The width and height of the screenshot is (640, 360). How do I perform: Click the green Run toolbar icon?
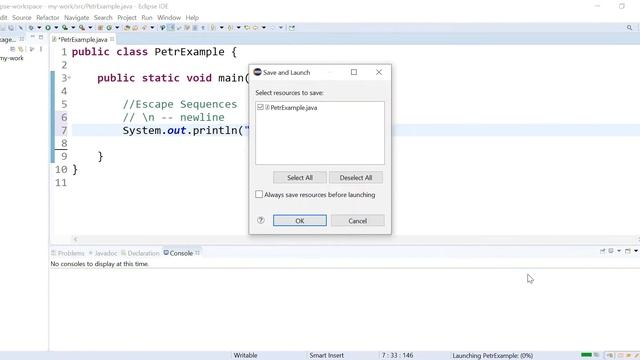point(48,28)
